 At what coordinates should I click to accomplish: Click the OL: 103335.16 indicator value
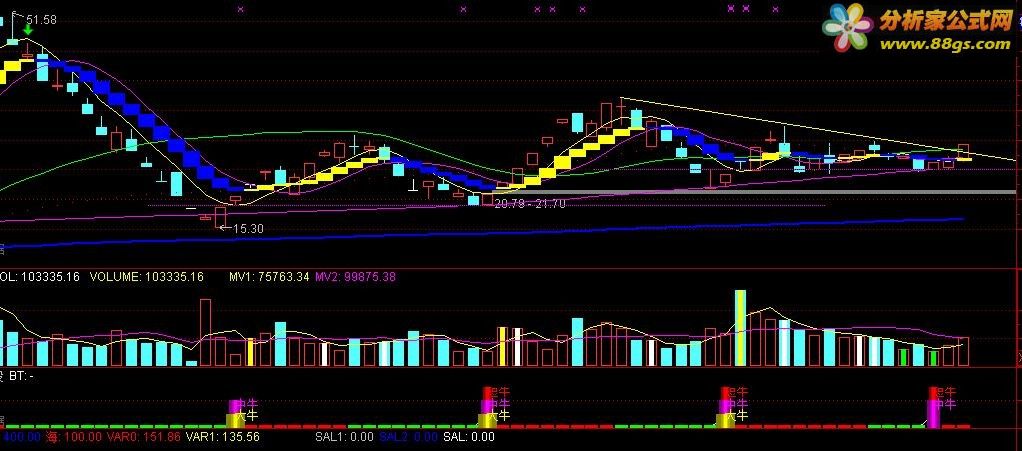pyautogui.click(x=40, y=277)
